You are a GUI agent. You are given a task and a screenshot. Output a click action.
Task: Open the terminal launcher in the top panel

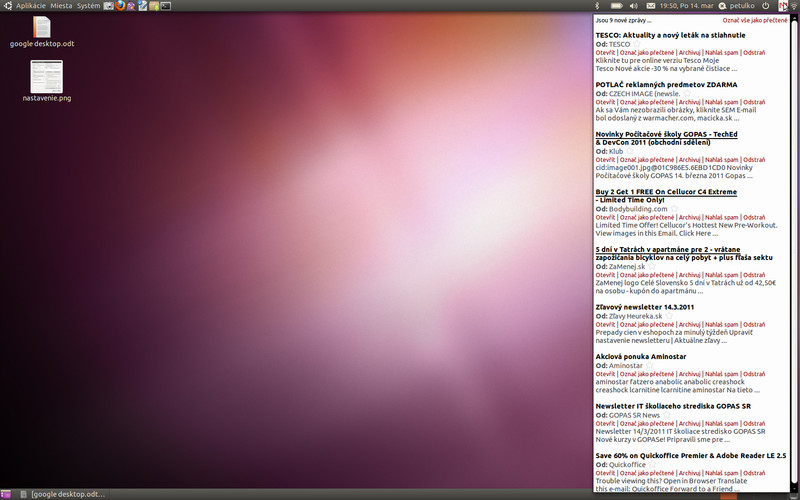[x=165, y=6]
